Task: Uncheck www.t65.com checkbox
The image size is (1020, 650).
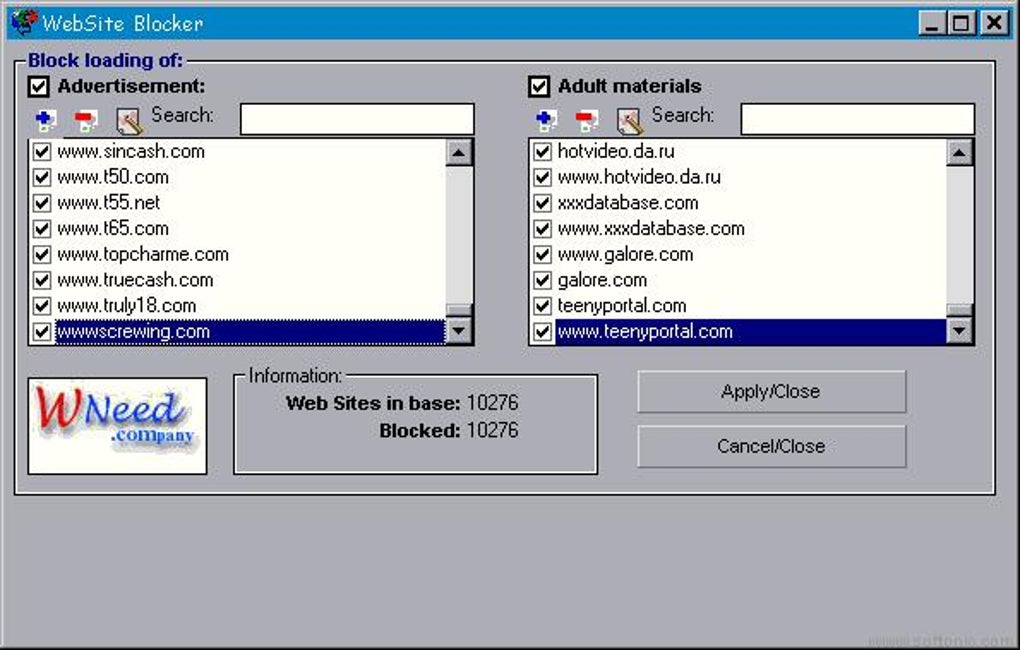Action: click(42, 228)
